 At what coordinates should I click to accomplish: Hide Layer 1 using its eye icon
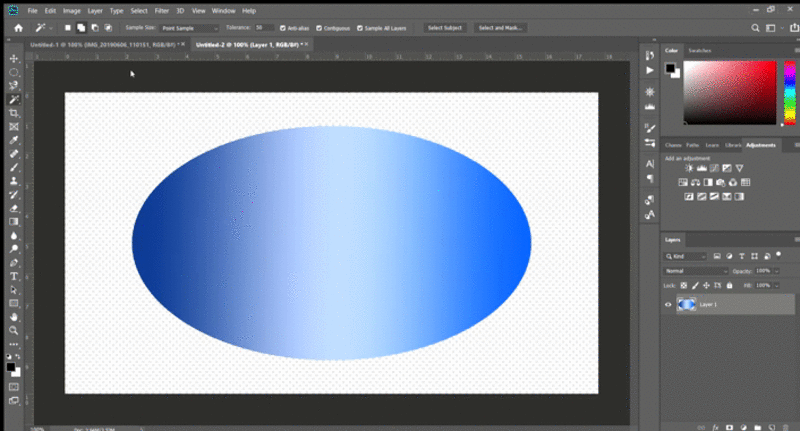[668, 305]
